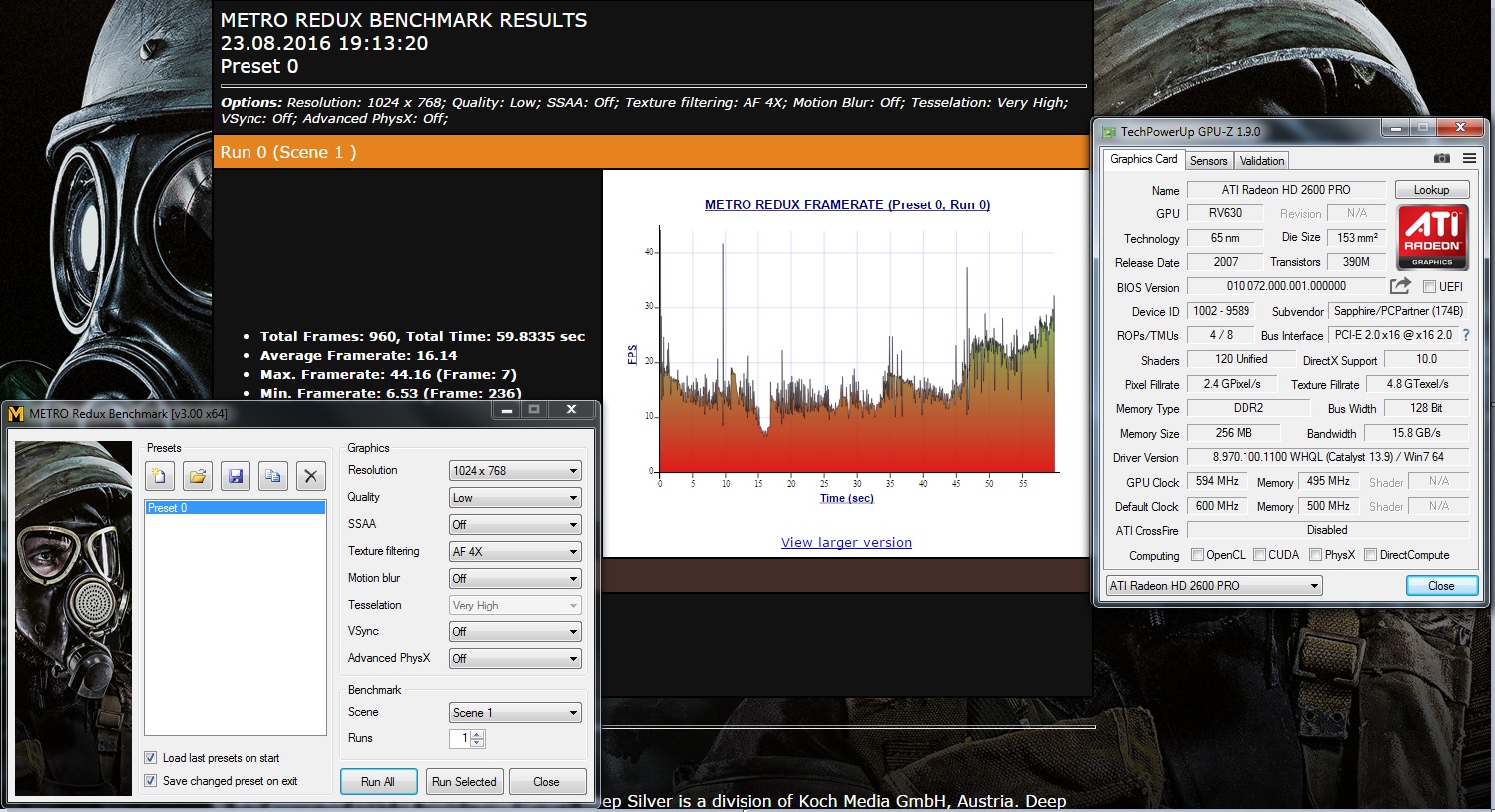
Task: Open the Scene dropdown showing Scene 1
Action: (x=515, y=713)
